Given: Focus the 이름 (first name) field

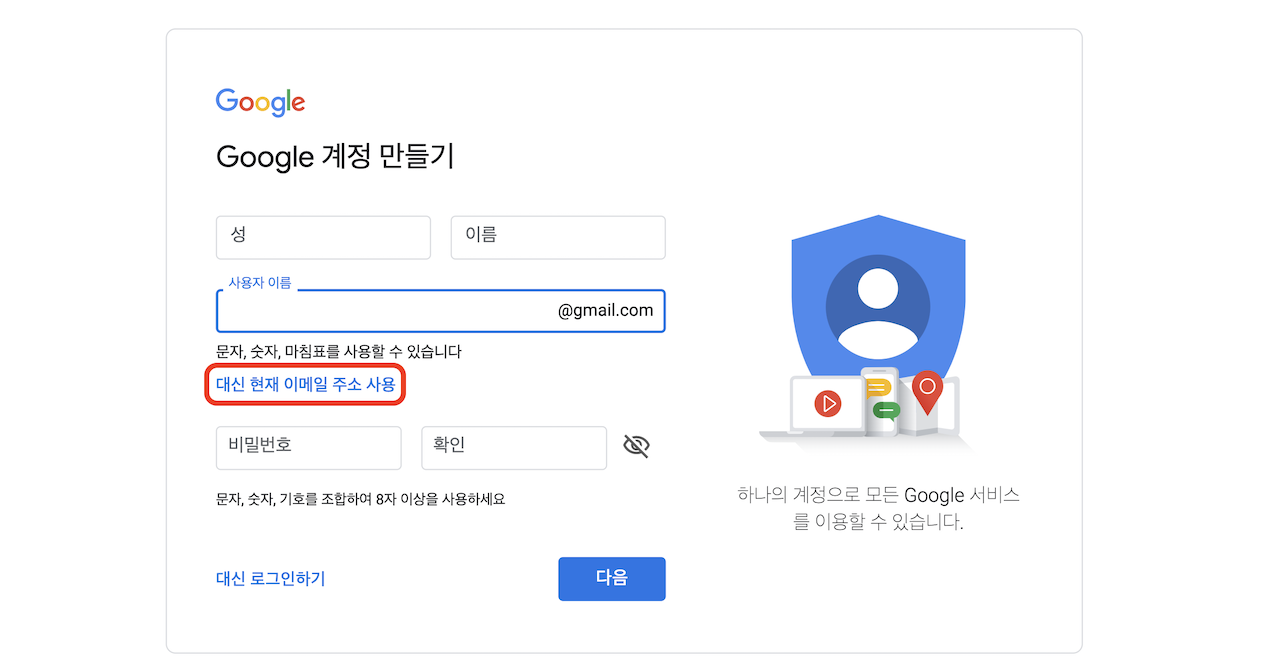Looking at the screenshot, I should pyautogui.click(x=557, y=237).
